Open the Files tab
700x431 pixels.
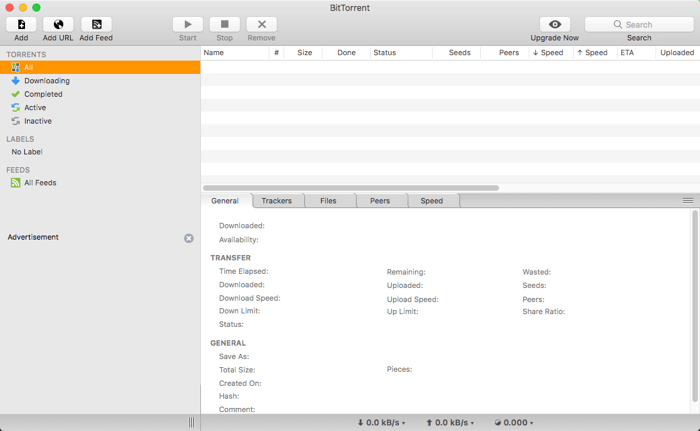(x=328, y=201)
